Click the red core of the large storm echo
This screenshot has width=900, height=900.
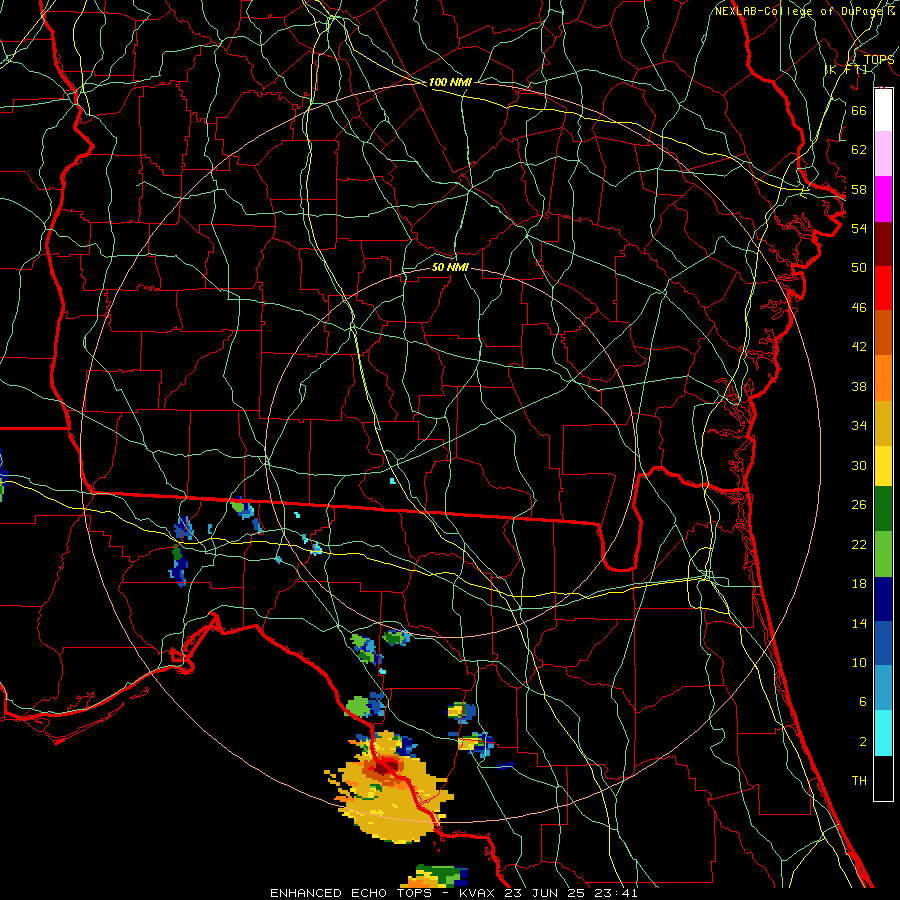(387, 766)
